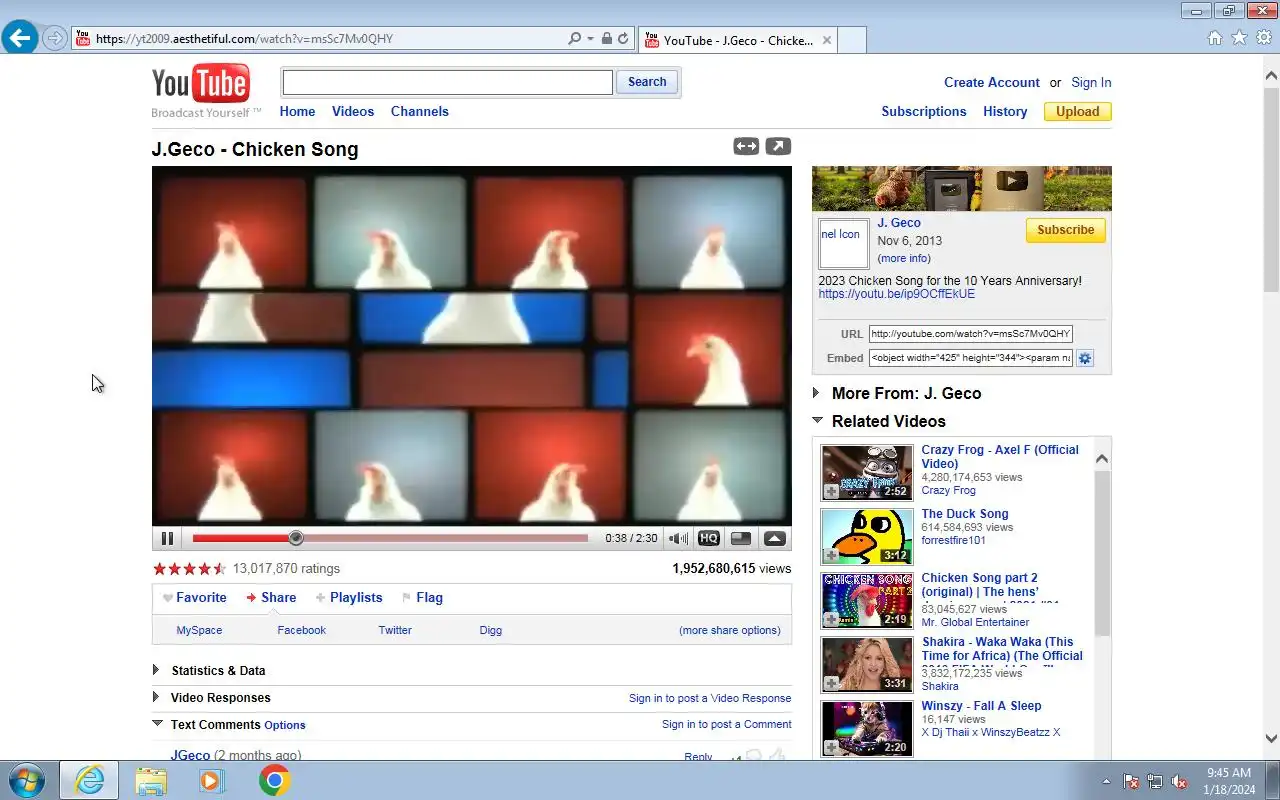Image resolution: width=1280 pixels, height=800 pixels.
Task: Open Internet Explorer from the taskbar
Action: (89, 780)
